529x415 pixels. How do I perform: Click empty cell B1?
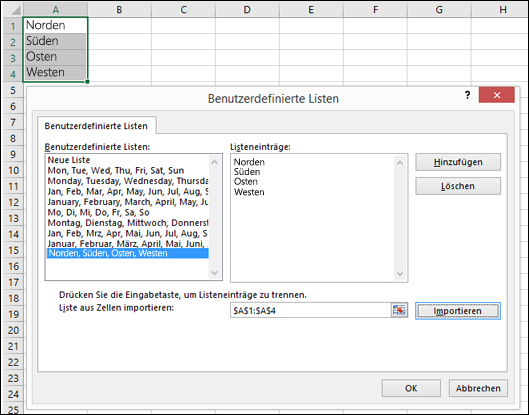click(x=119, y=25)
